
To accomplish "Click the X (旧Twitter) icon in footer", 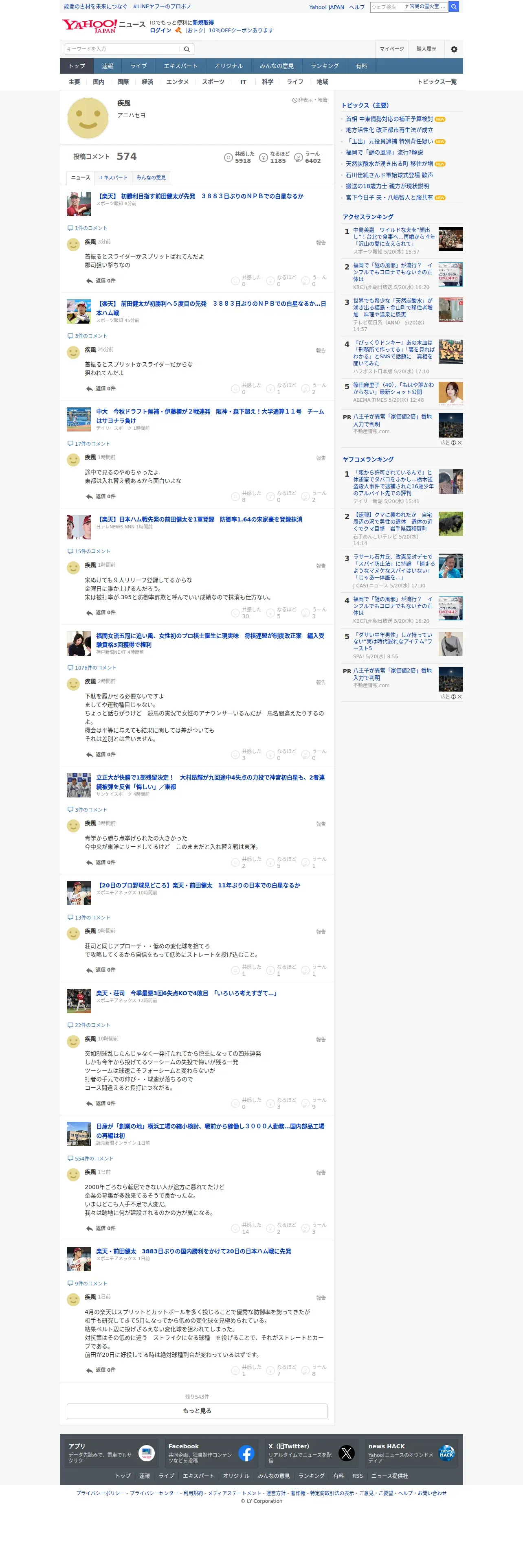I will coord(347,1454).
